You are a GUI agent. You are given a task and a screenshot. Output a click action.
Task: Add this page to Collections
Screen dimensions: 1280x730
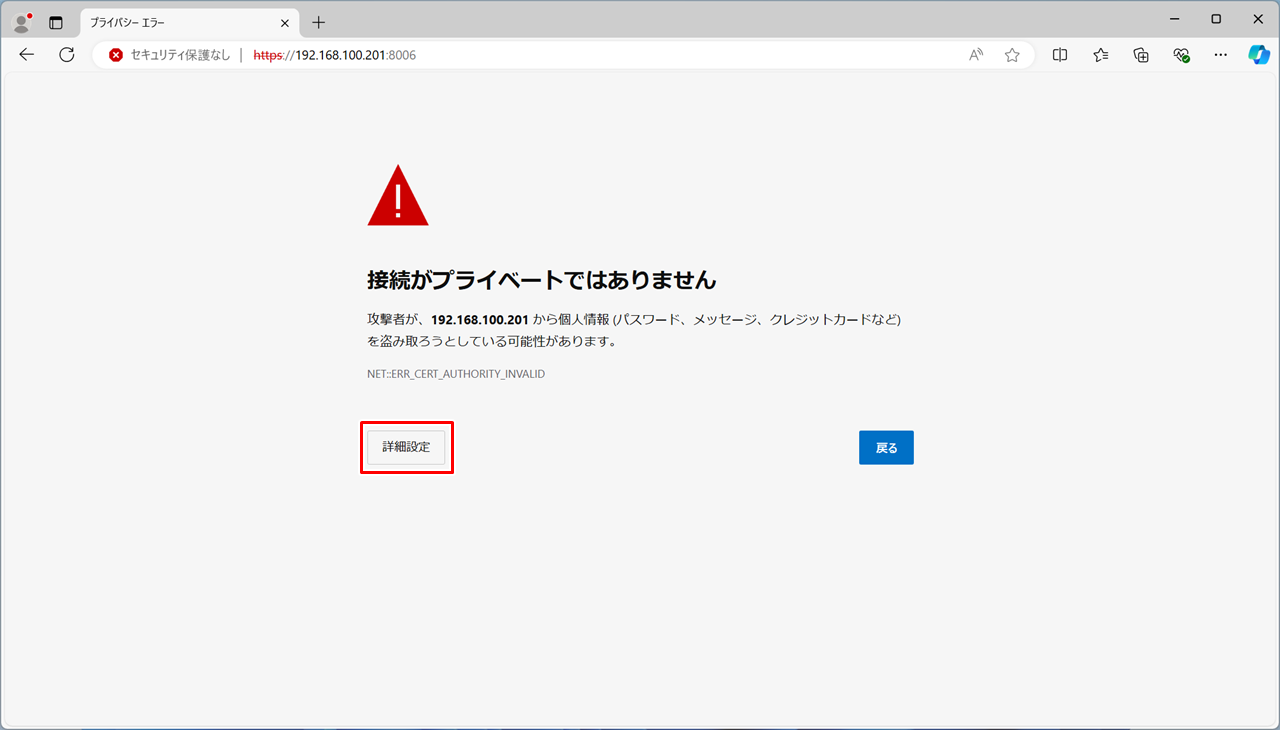click(x=1140, y=55)
